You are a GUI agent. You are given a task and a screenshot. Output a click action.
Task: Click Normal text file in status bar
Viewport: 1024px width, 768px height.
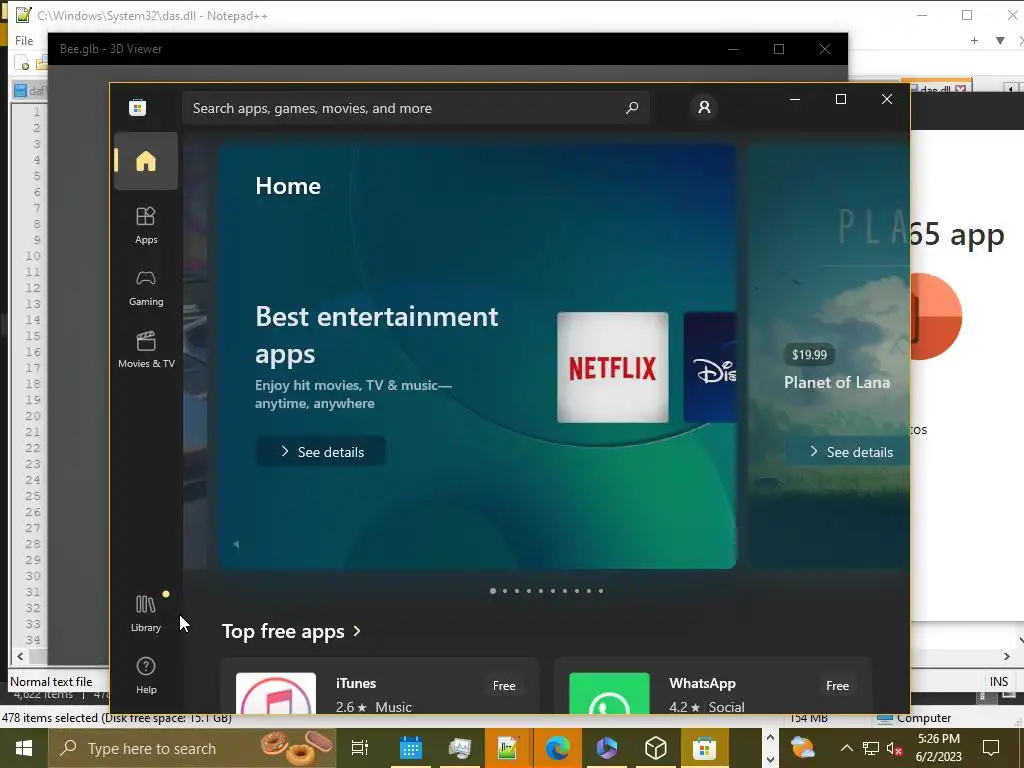(x=51, y=681)
